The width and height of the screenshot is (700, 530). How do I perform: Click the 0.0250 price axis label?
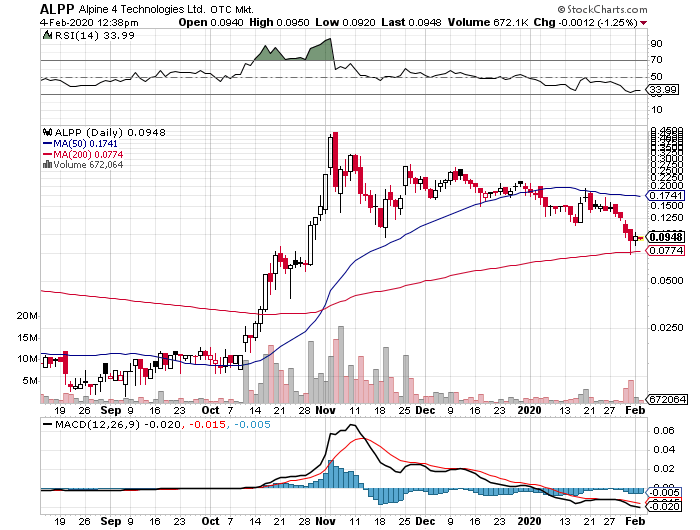(x=667, y=327)
